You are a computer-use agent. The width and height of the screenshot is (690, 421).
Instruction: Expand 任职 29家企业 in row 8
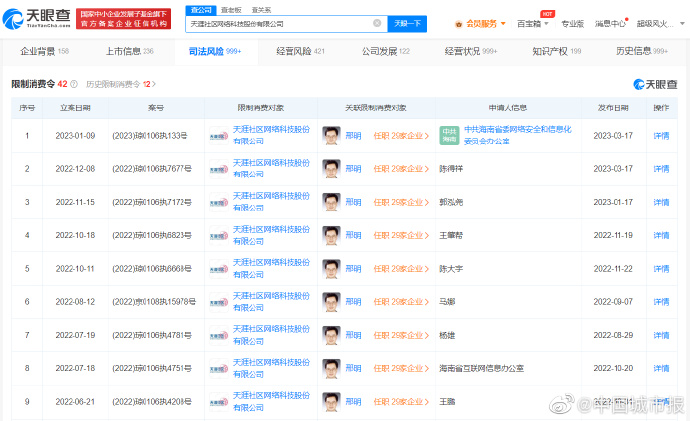[401, 368]
